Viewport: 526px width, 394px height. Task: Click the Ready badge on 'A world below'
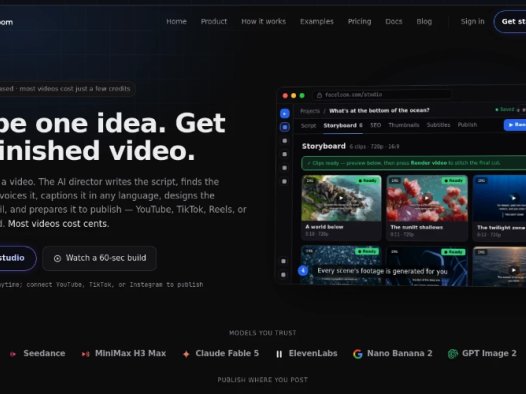[368, 181]
